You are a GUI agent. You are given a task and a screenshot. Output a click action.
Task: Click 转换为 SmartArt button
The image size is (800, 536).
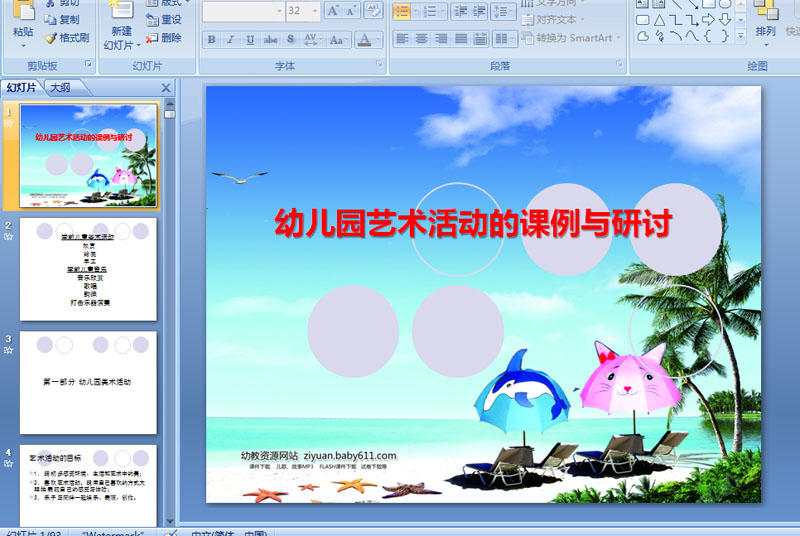570,38
